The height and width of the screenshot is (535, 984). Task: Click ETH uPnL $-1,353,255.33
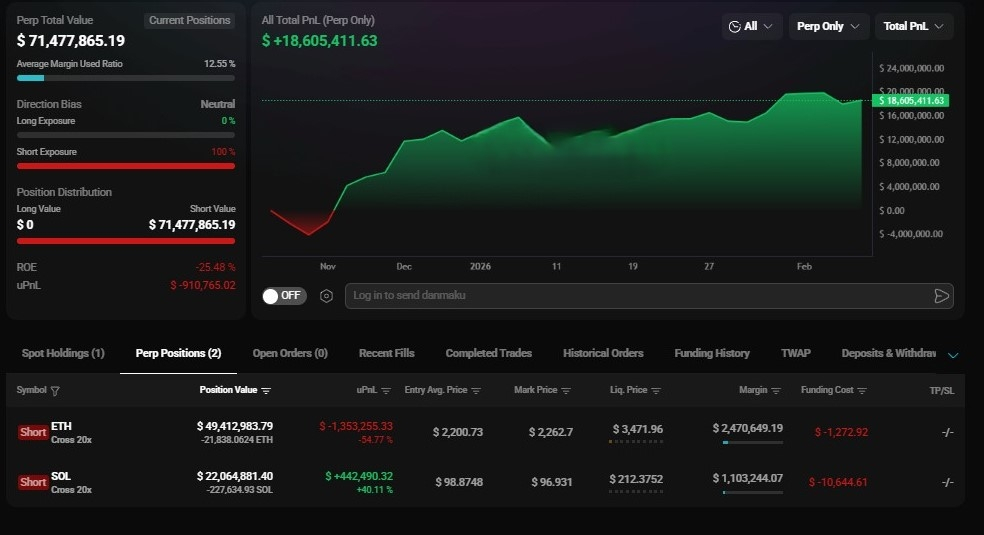[356, 426]
